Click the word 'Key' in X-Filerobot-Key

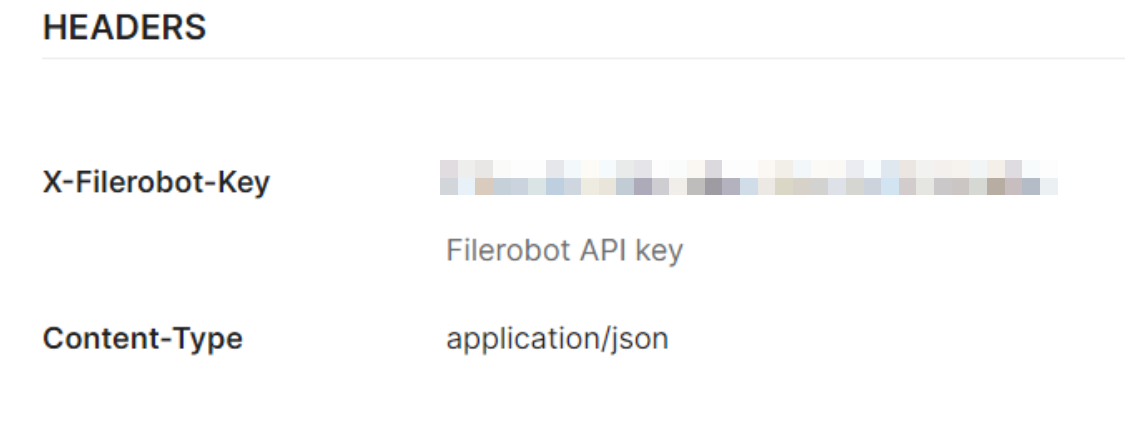(x=245, y=183)
